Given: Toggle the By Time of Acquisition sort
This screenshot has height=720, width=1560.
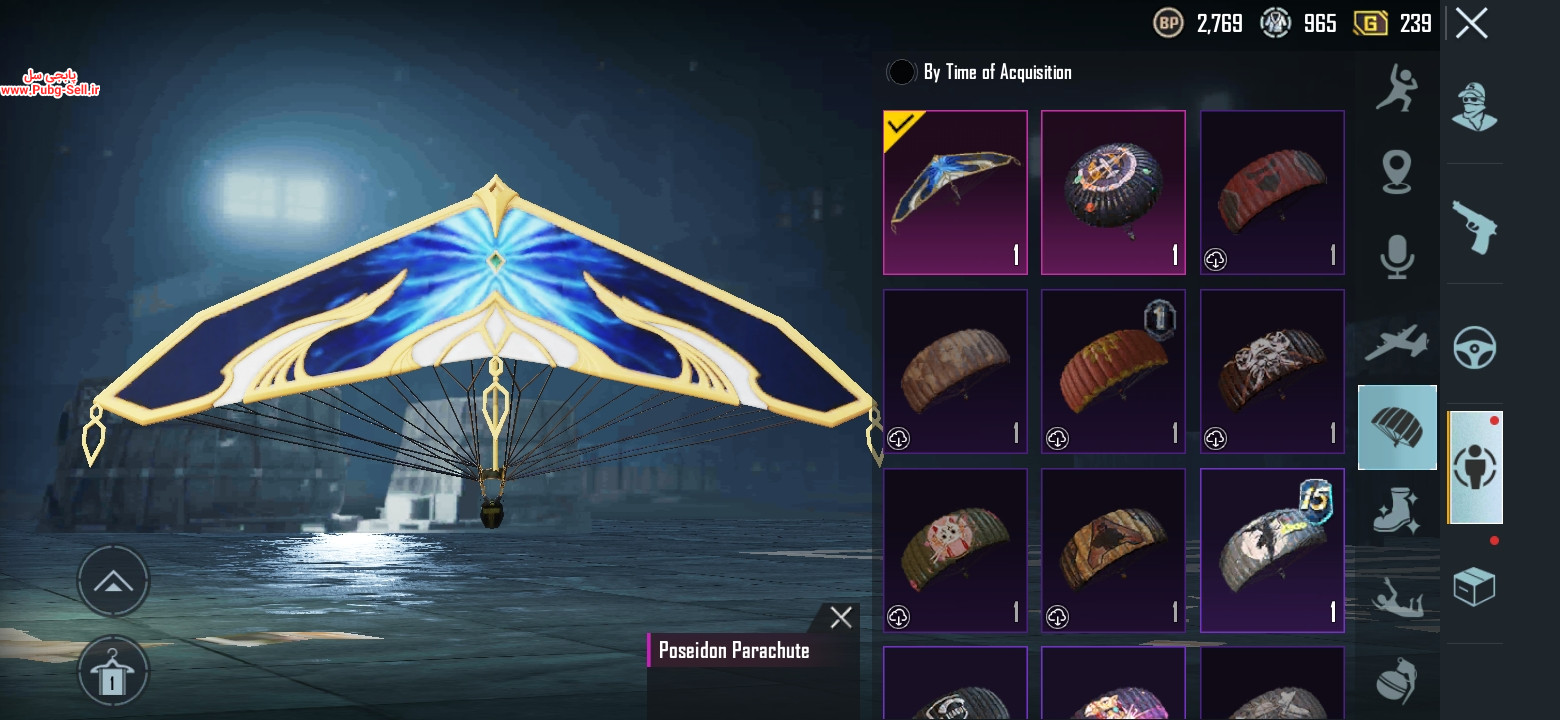Looking at the screenshot, I should tap(979, 72).
